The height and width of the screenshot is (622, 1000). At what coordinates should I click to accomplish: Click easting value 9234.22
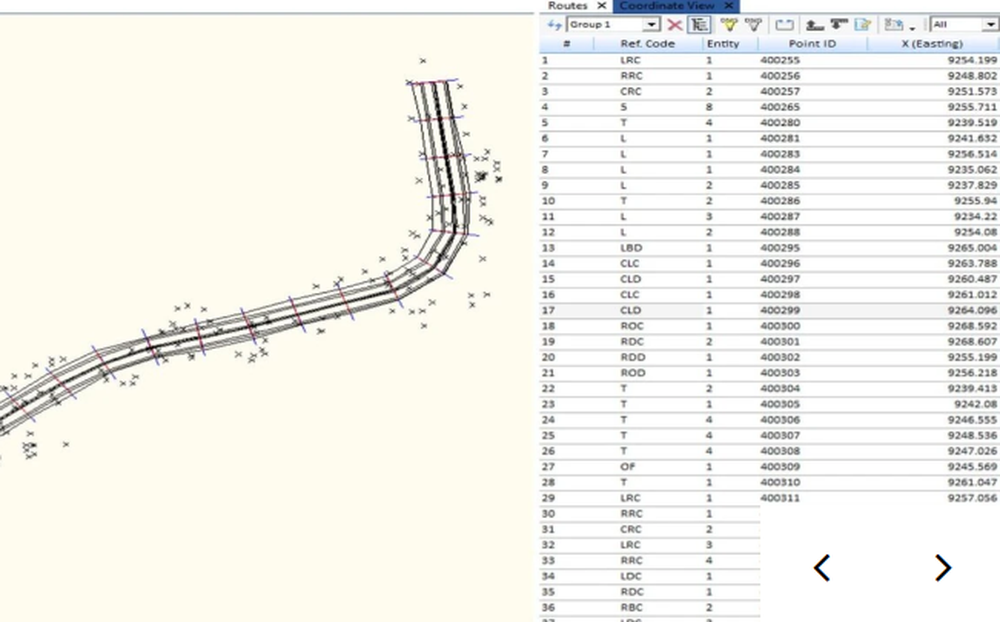coord(975,216)
